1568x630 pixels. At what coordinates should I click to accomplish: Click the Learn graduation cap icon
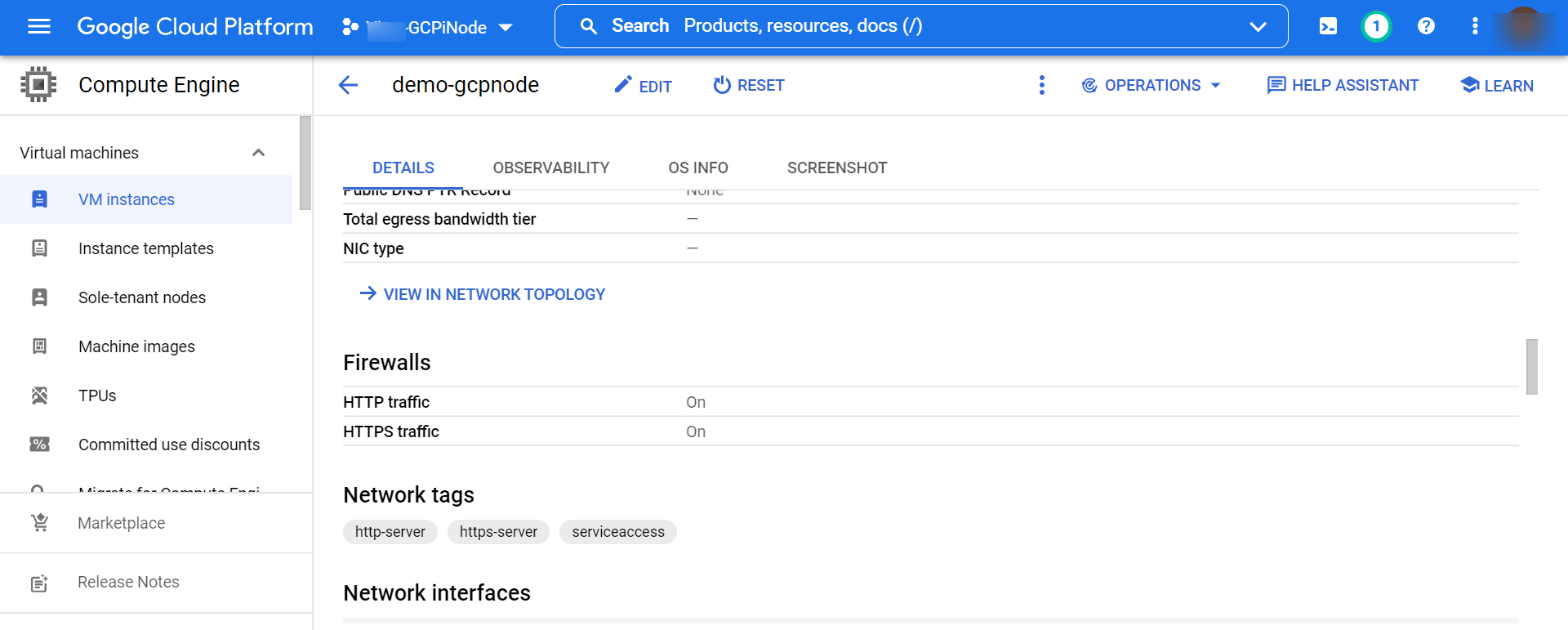pos(1469,84)
